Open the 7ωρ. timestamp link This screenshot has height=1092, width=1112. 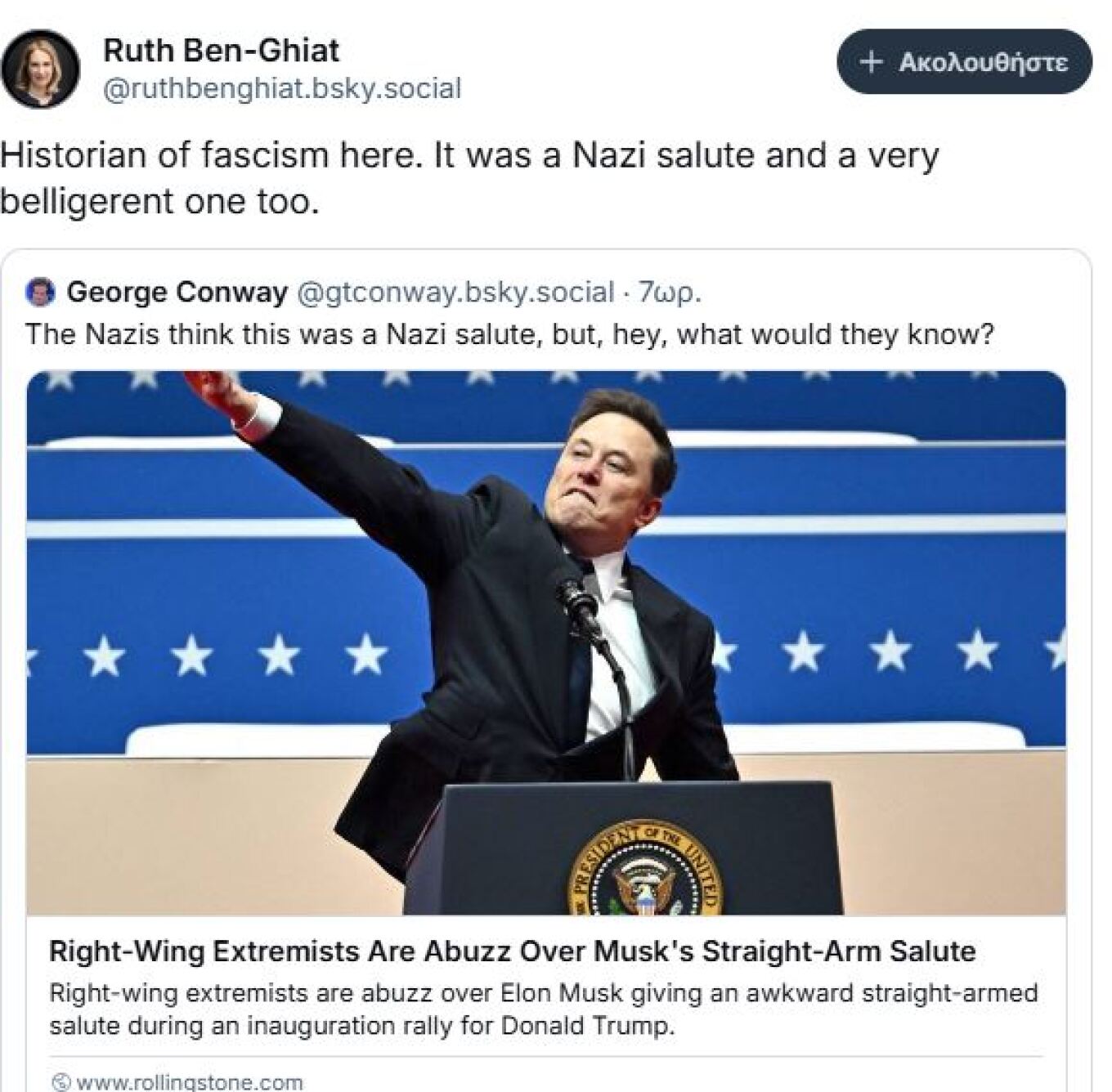[669, 292]
